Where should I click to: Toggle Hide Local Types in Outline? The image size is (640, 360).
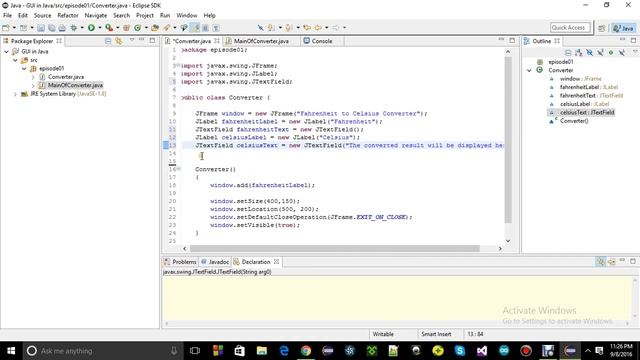pos(622,53)
